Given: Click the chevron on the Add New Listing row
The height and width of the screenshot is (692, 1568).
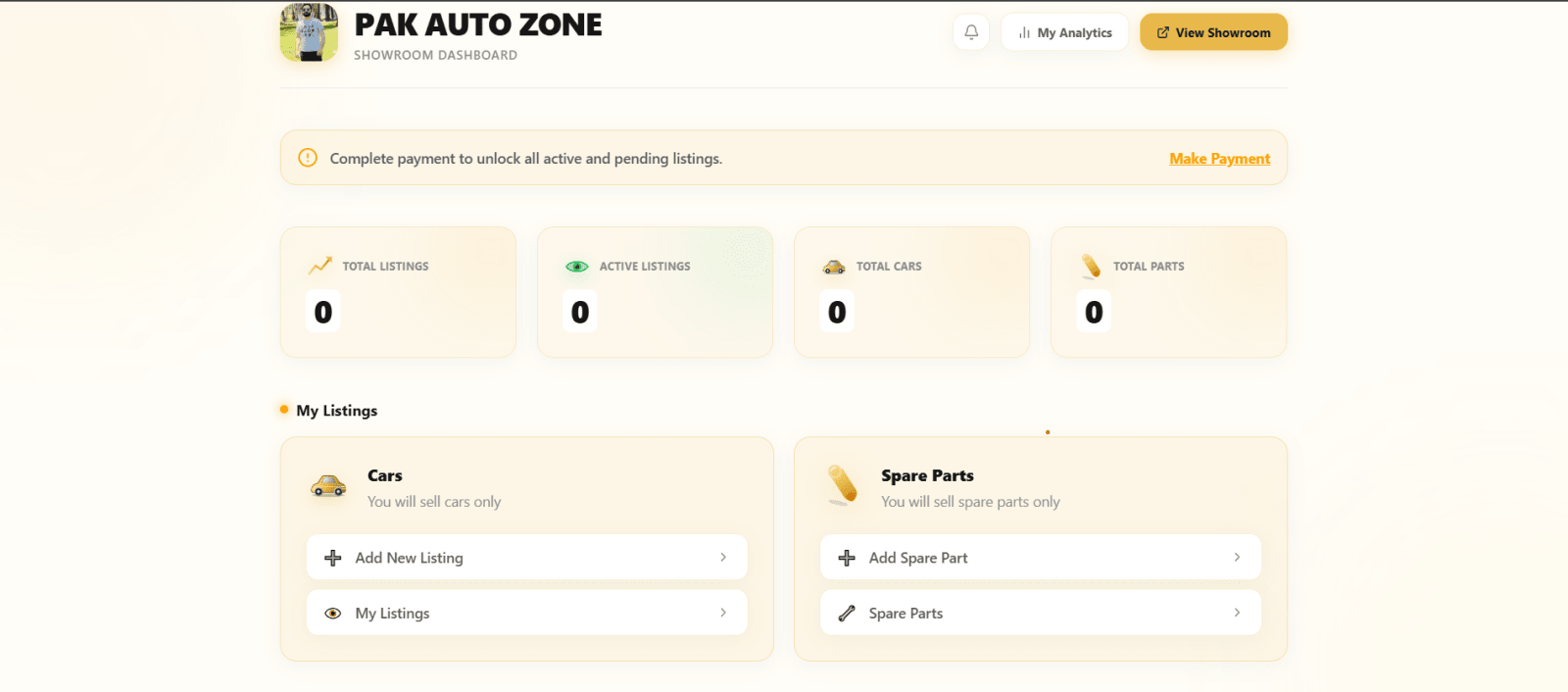Looking at the screenshot, I should click(x=723, y=557).
